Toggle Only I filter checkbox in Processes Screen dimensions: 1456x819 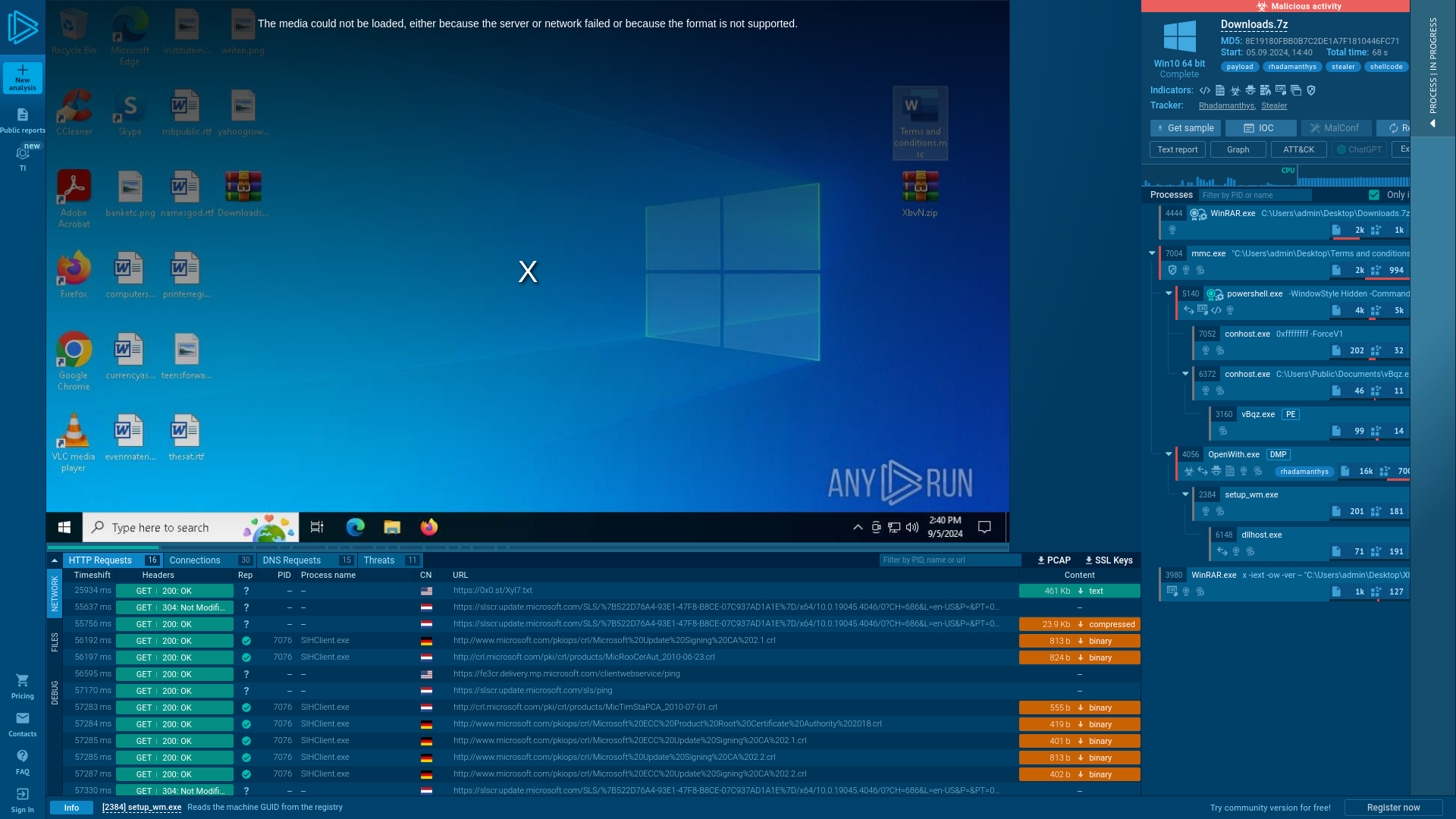pos(1374,194)
